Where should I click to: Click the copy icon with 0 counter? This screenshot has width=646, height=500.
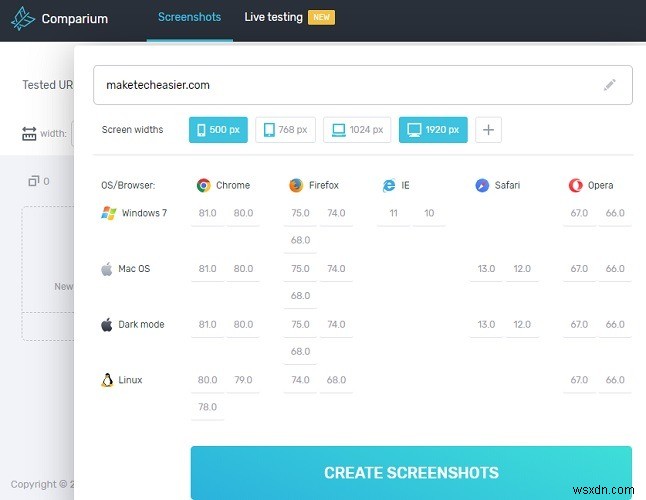click(x=33, y=181)
